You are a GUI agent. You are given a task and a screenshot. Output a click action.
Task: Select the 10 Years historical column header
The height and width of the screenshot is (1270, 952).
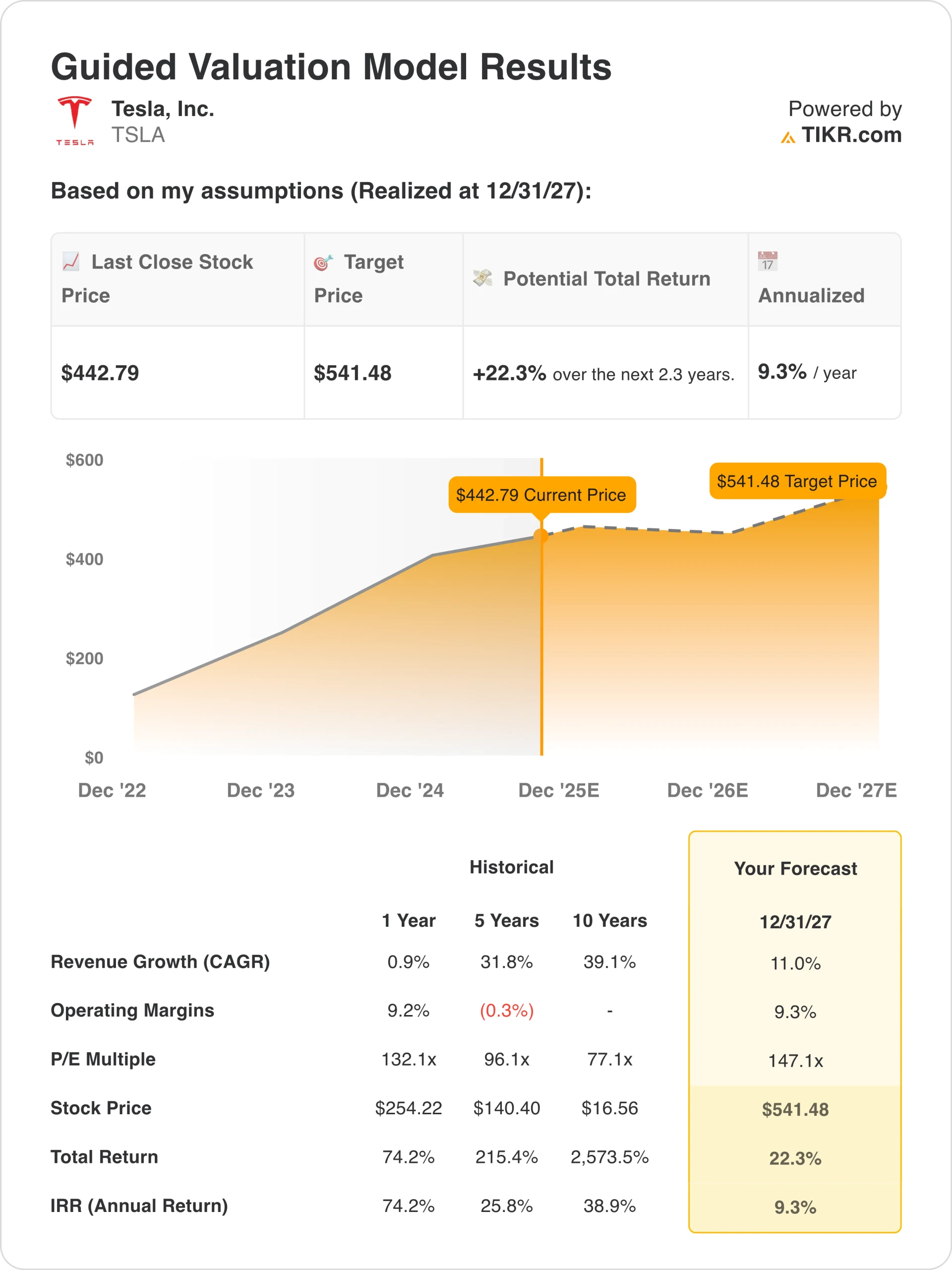[609, 920]
